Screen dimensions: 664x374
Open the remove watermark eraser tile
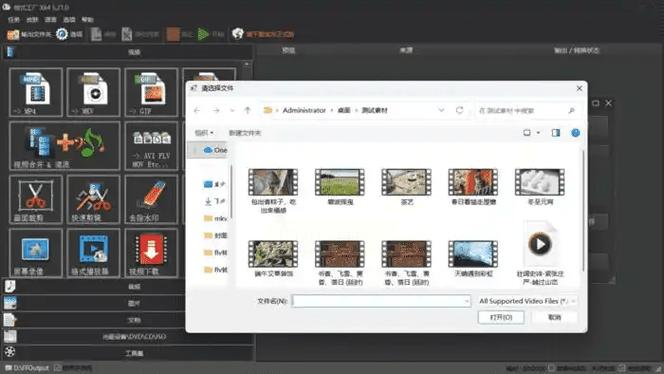tap(151, 199)
